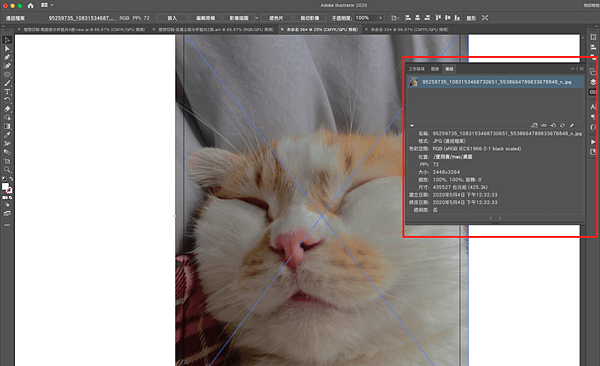Open the Artboards tab in panel
Image resolution: width=600 pixels, height=366 pixels.
(416, 69)
